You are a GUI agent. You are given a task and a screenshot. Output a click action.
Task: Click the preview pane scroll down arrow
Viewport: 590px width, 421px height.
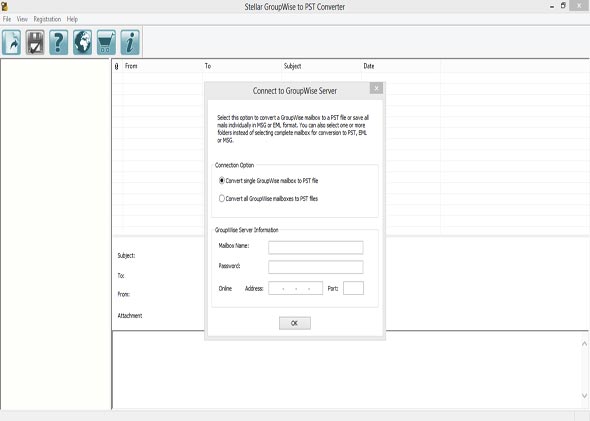pyautogui.click(x=584, y=395)
